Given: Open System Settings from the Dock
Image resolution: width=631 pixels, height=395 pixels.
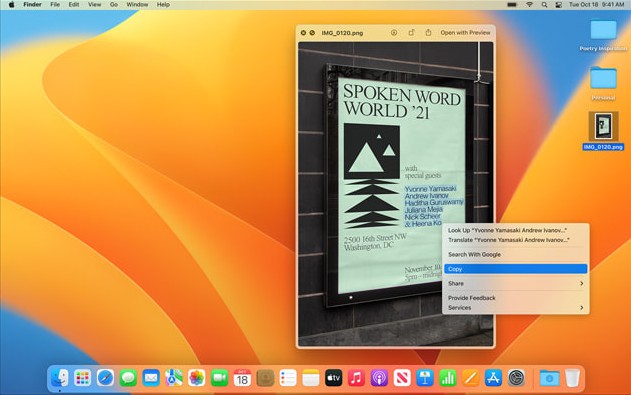Looking at the screenshot, I should (516, 378).
